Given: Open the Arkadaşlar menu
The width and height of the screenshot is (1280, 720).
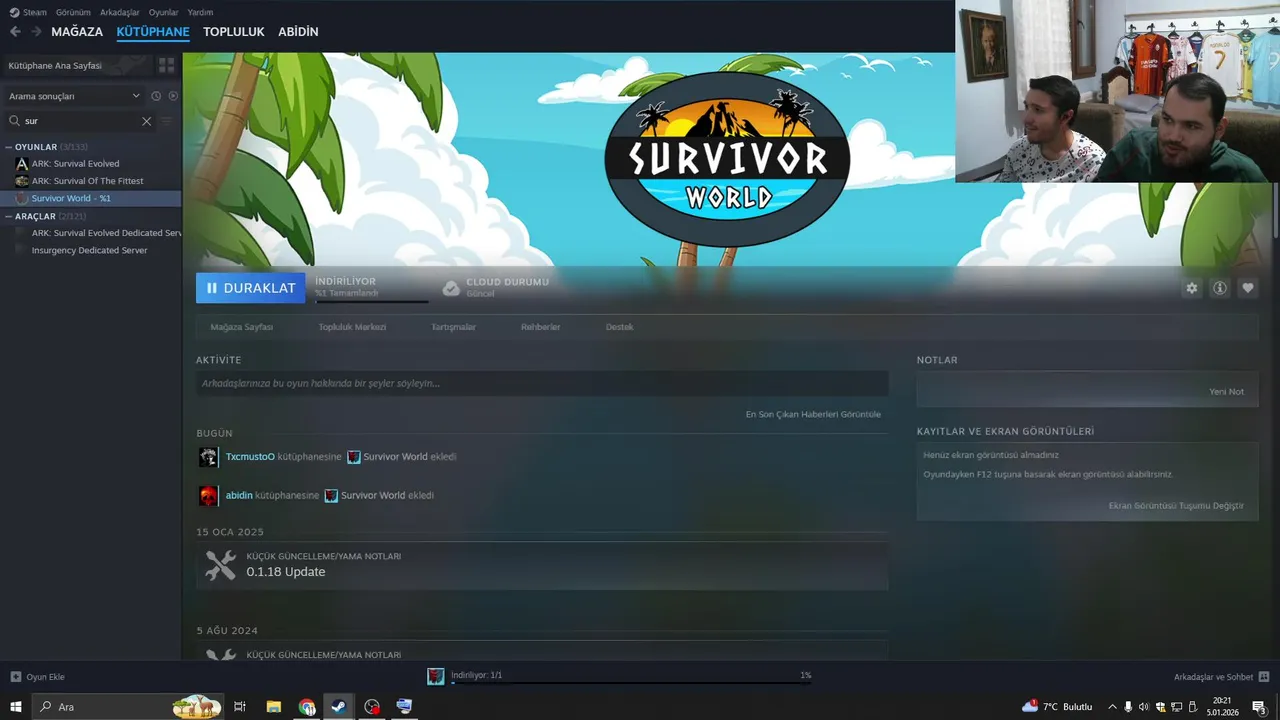Looking at the screenshot, I should (120, 12).
